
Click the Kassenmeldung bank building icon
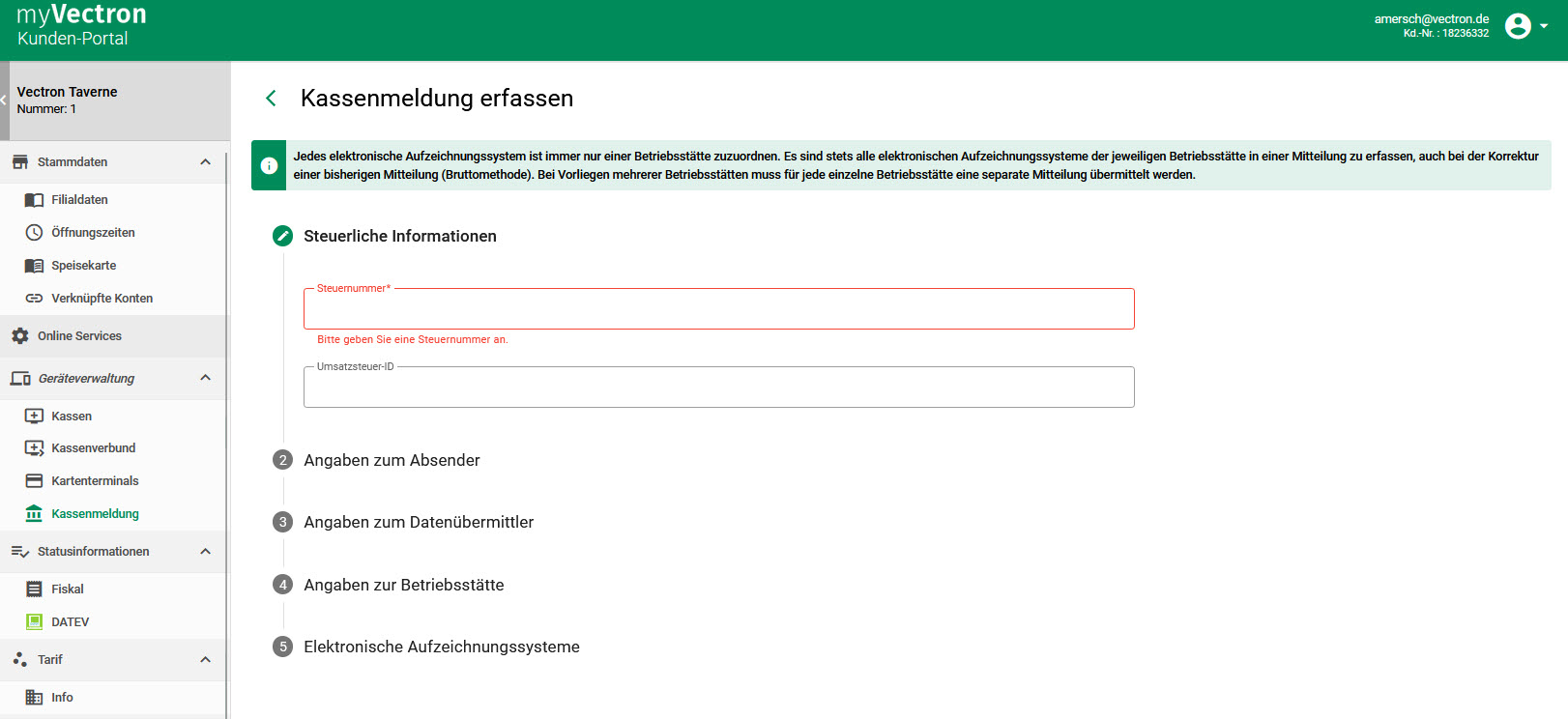click(34, 513)
